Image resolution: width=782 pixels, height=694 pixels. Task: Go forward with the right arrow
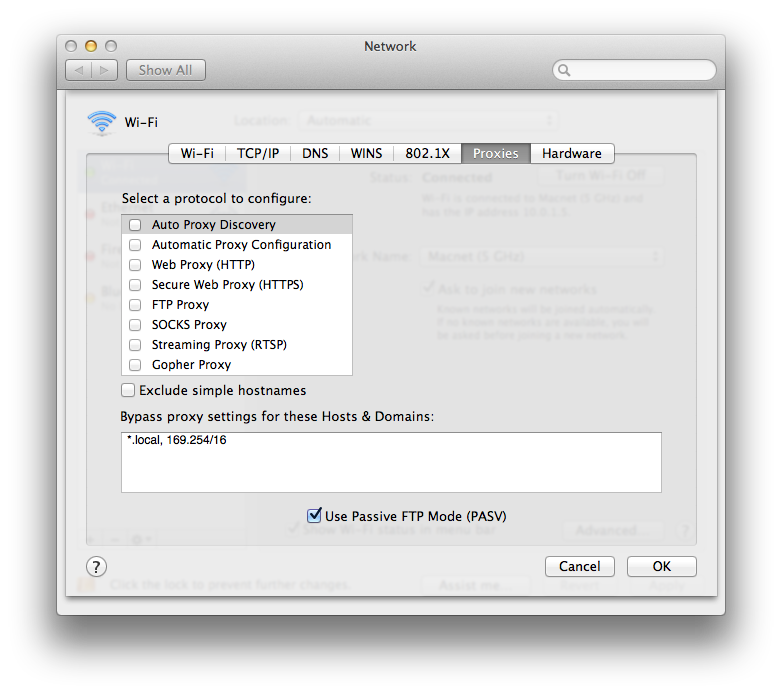point(104,70)
